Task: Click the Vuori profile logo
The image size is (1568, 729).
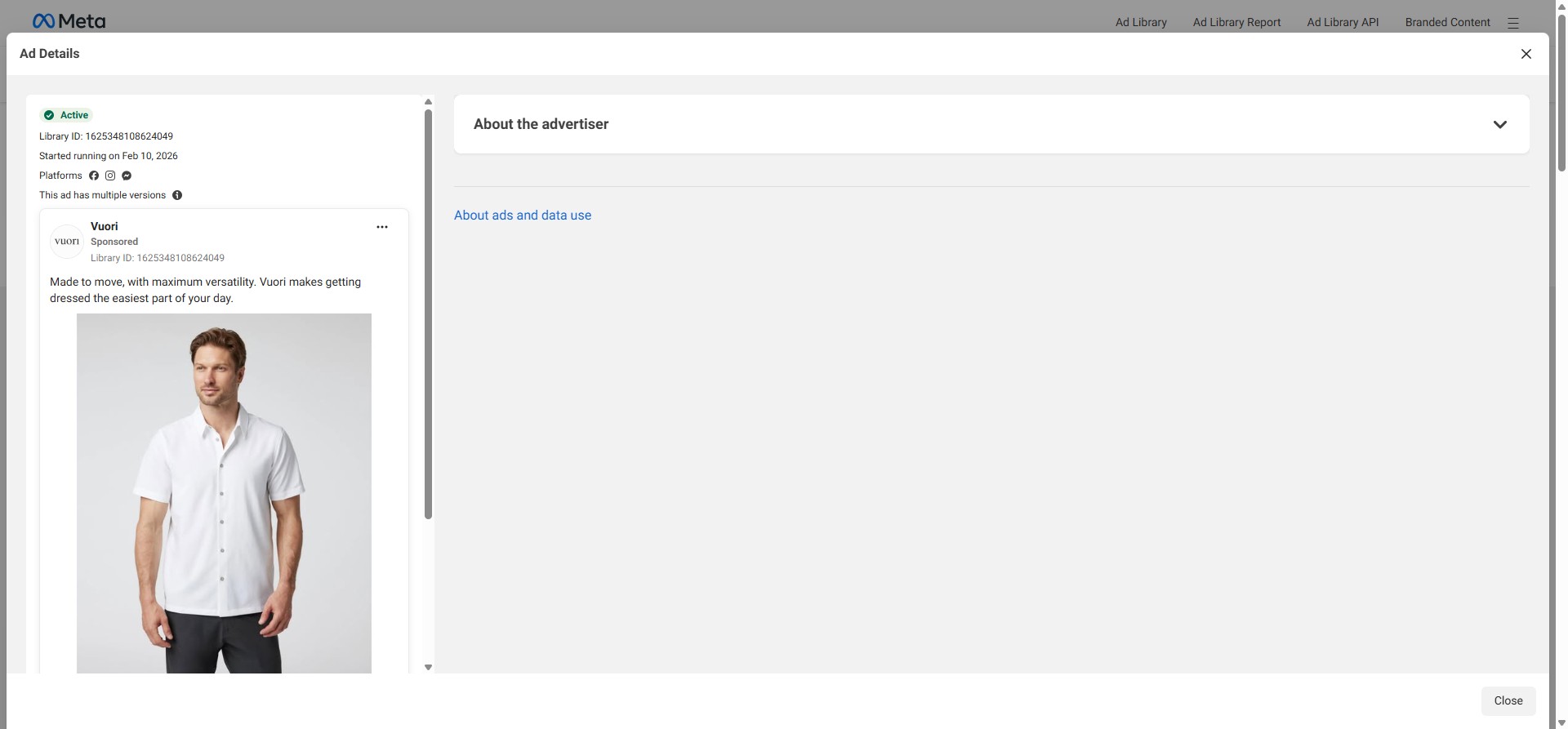Action: 67,242
